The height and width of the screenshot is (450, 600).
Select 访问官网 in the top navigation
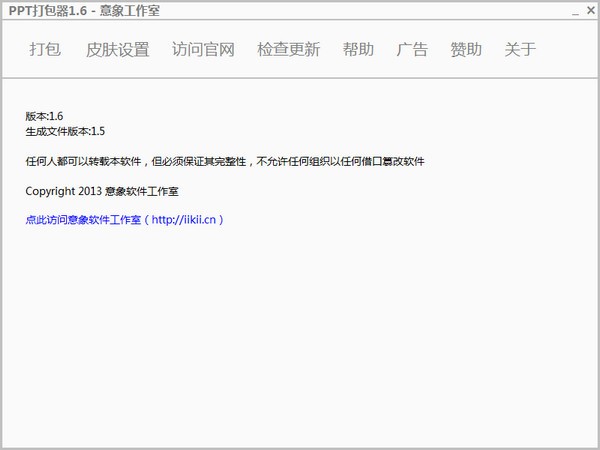[203, 49]
